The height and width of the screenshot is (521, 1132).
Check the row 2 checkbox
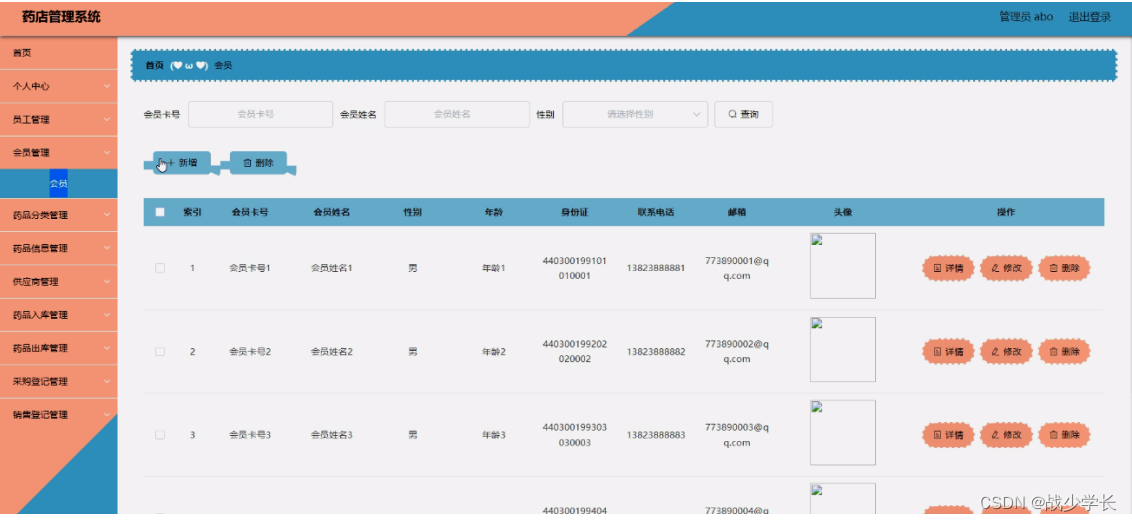160,351
